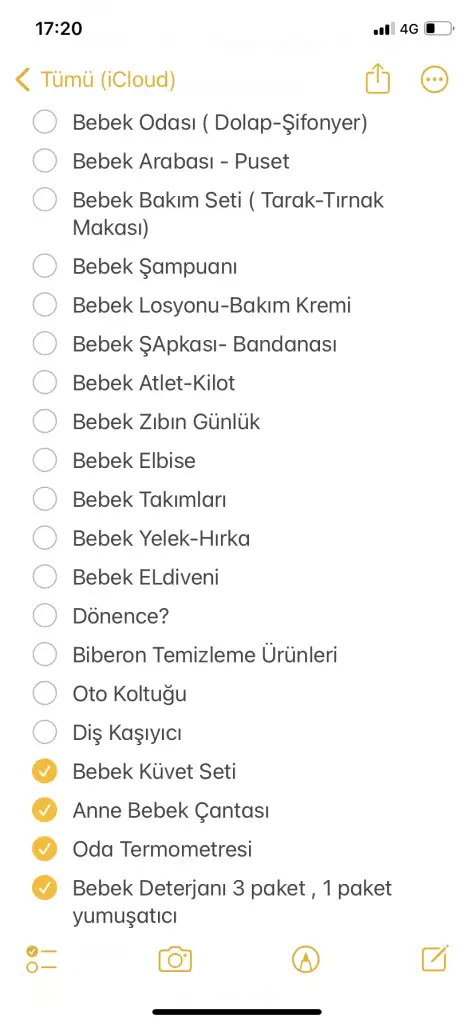Image resolution: width=474 pixels, height=1024 pixels.
Task: Open the more options ellipsis menu
Action: coord(434,80)
